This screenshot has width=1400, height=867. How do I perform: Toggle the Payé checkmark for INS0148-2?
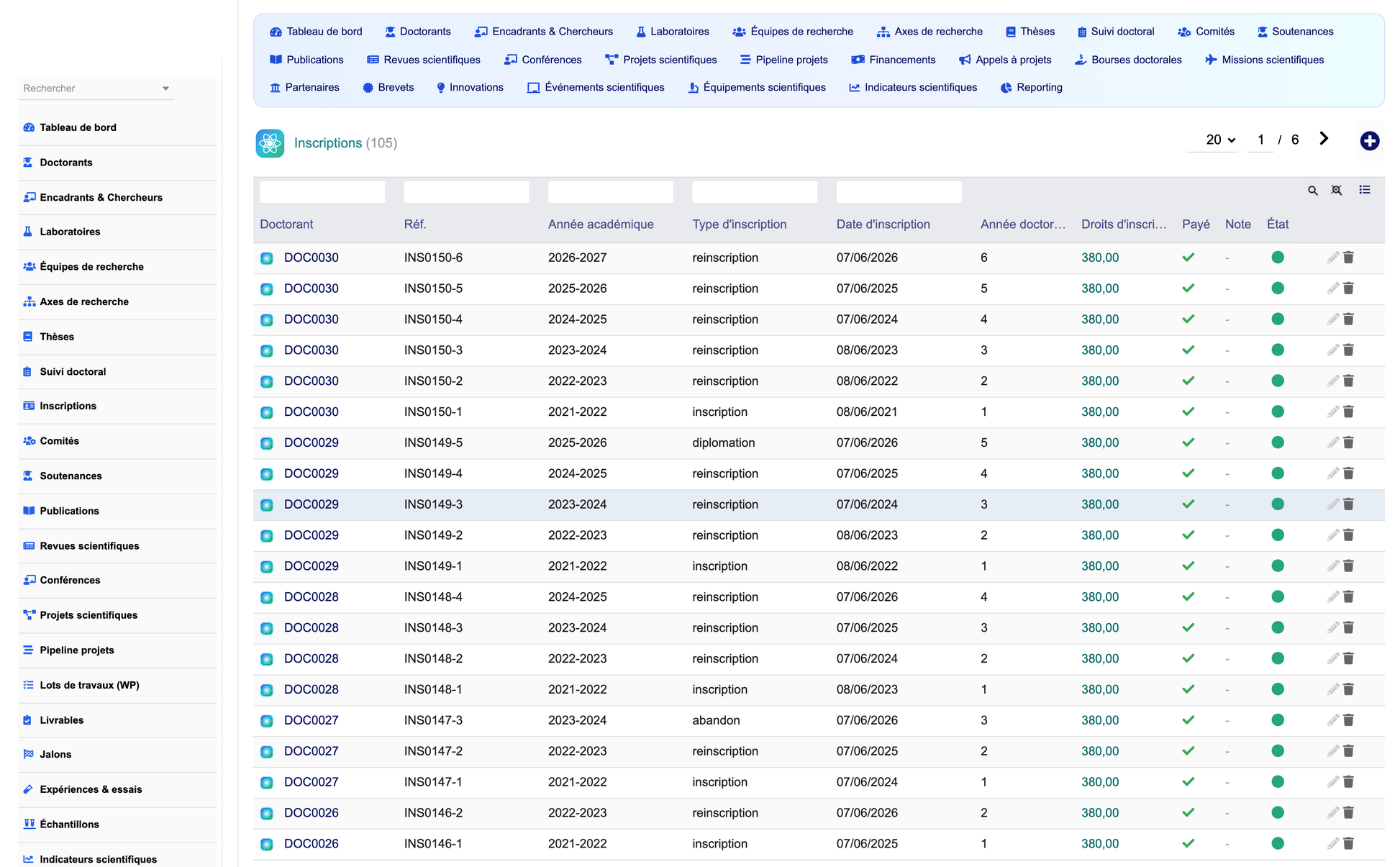tap(1188, 658)
